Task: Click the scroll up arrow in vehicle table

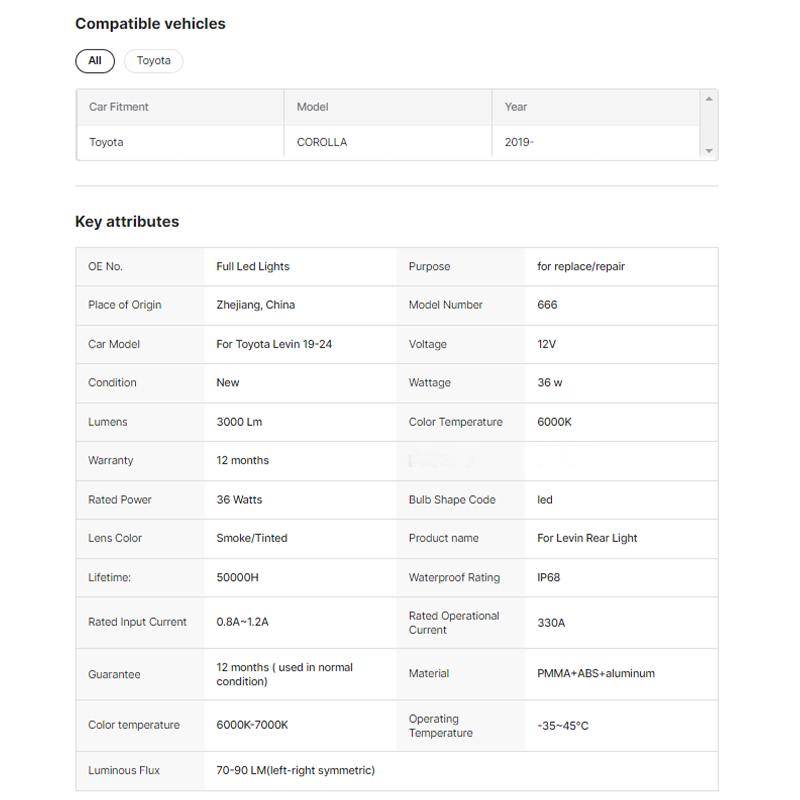Action: tap(709, 99)
